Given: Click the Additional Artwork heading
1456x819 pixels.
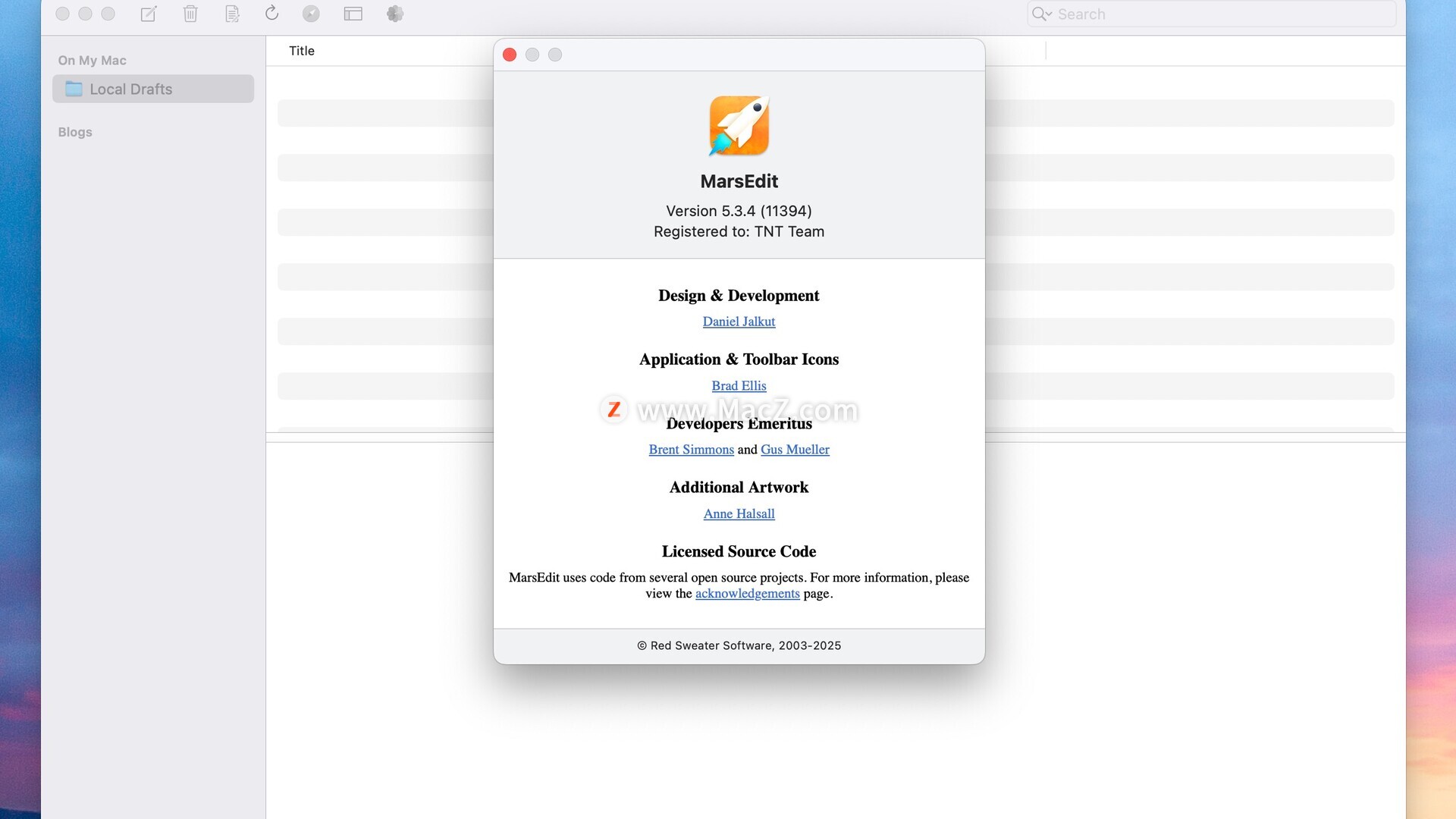Looking at the screenshot, I should coord(739,488).
